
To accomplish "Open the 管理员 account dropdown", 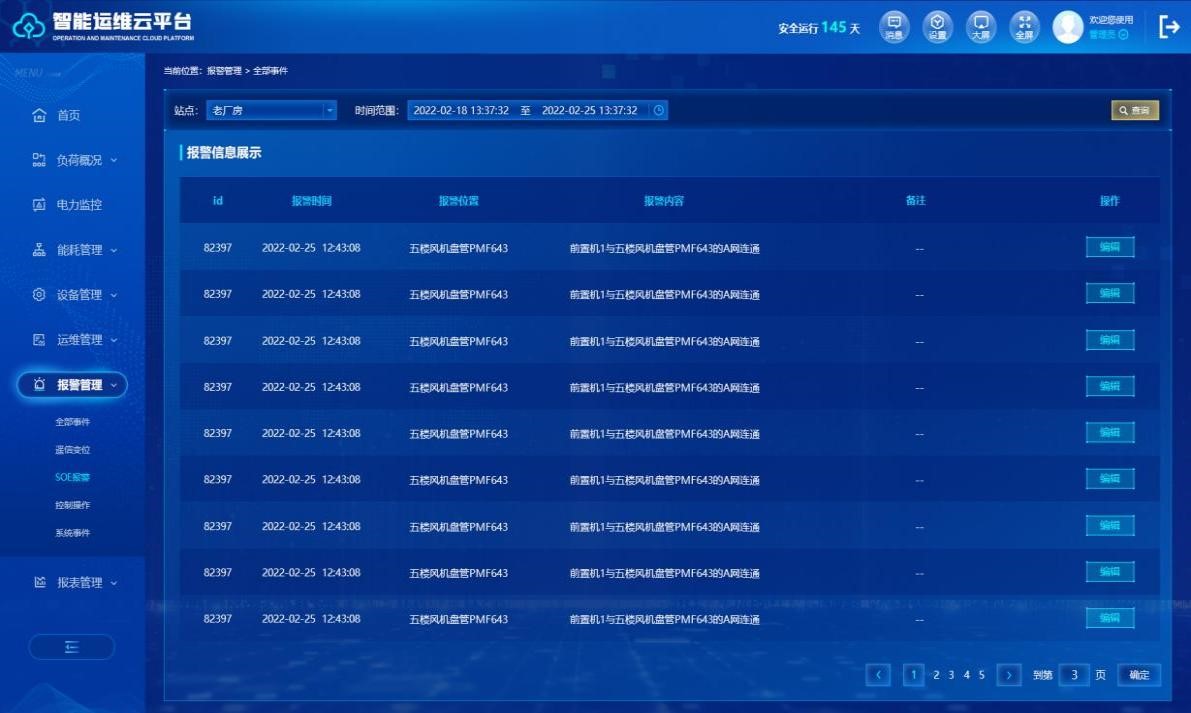I will [x=1109, y=35].
